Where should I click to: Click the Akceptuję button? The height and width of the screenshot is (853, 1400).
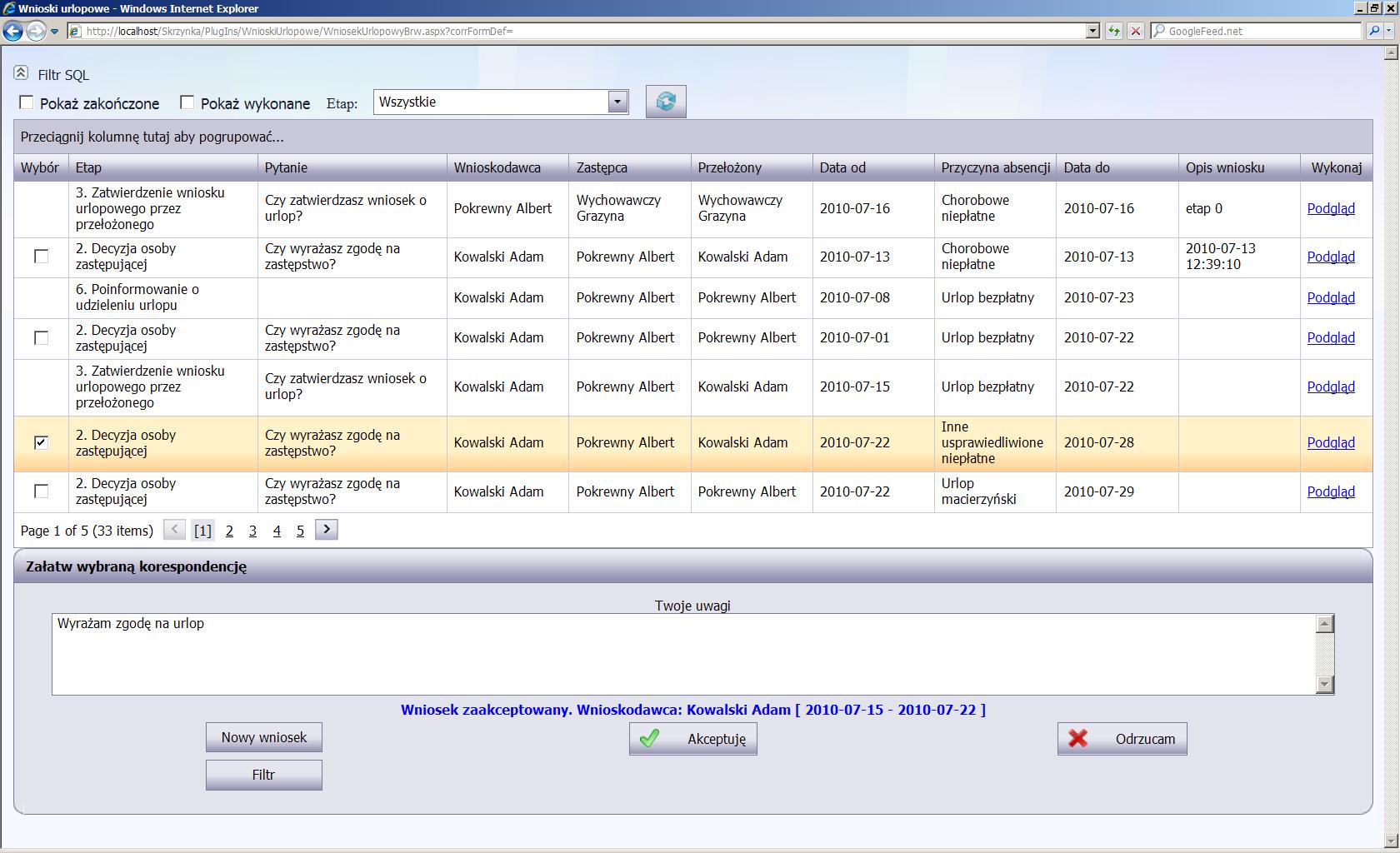click(692, 739)
